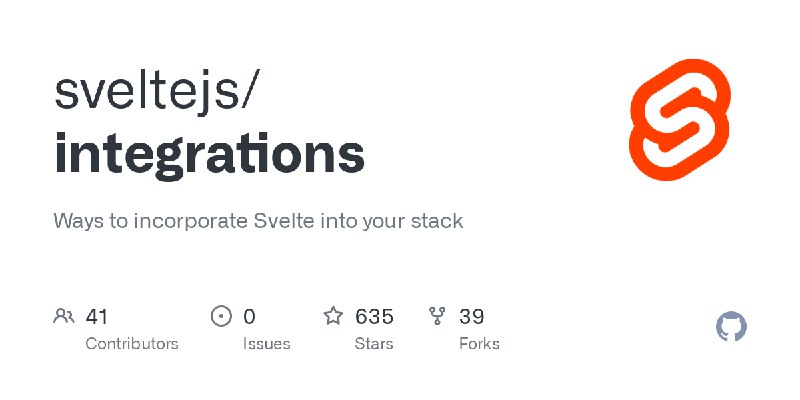
Task: Click the 41 contributors count
Action: point(96,317)
